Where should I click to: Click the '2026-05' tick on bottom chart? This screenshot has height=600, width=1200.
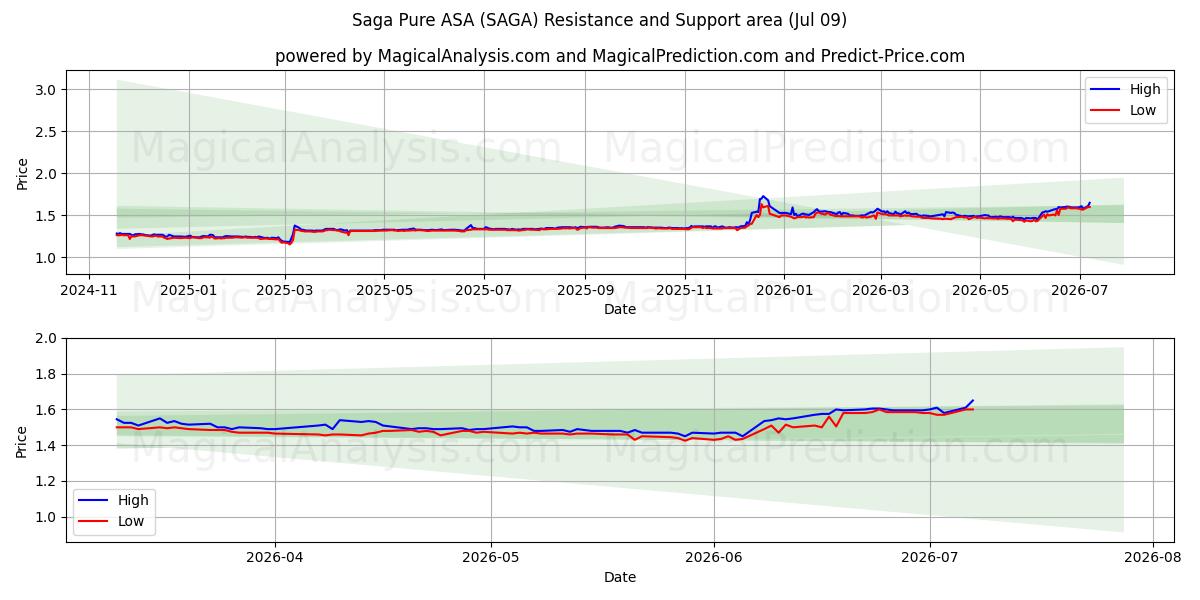click(493, 559)
